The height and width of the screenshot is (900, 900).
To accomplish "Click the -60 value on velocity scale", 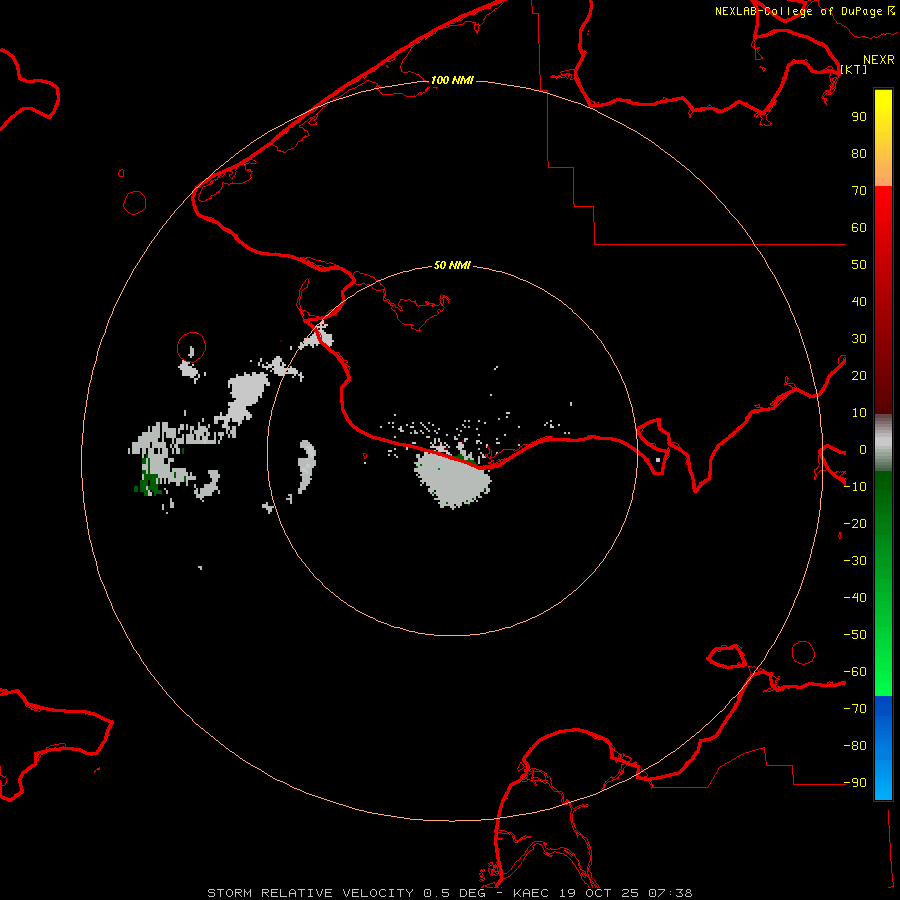I will 855,672.
